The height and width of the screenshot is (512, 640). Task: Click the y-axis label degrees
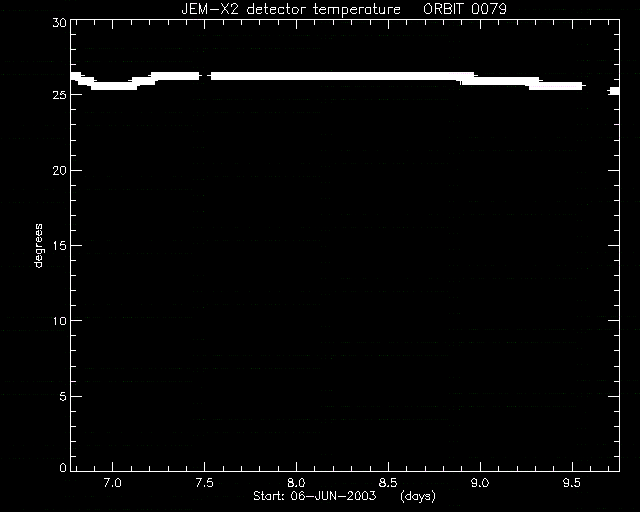[x=38, y=245]
